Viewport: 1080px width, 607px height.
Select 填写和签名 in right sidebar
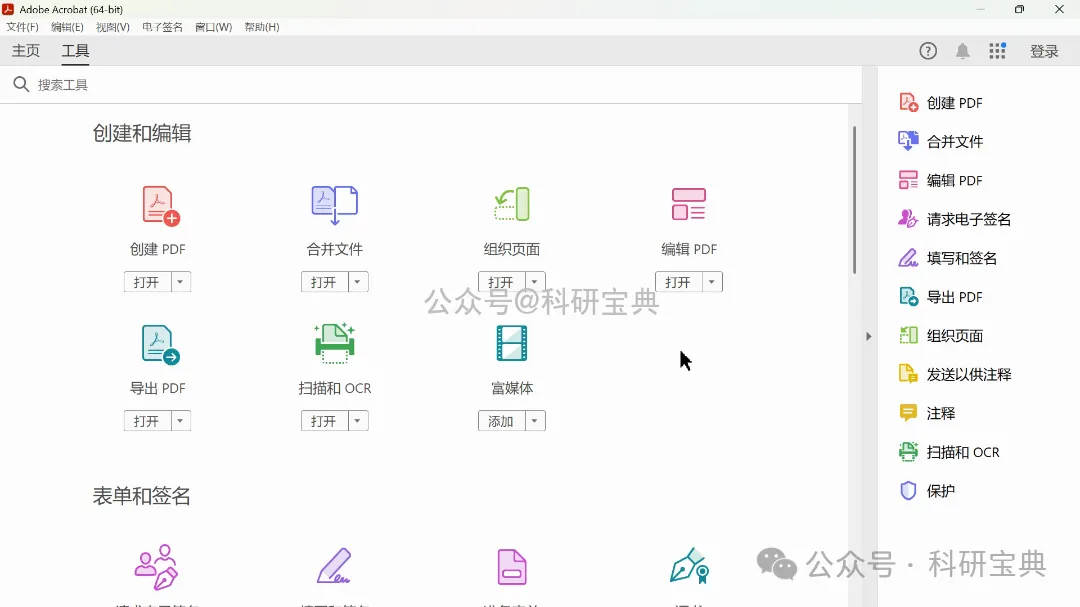[x=948, y=258]
